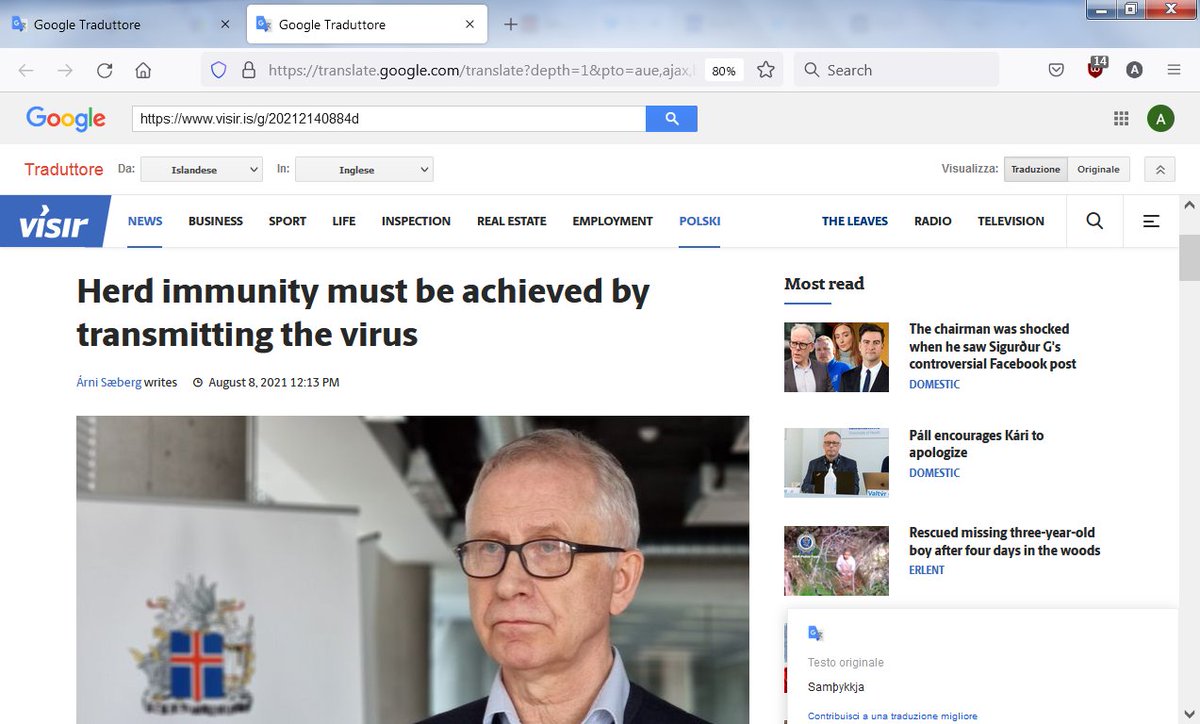This screenshot has width=1200, height=724.
Task: Click the Visir logo
Action: point(55,221)
